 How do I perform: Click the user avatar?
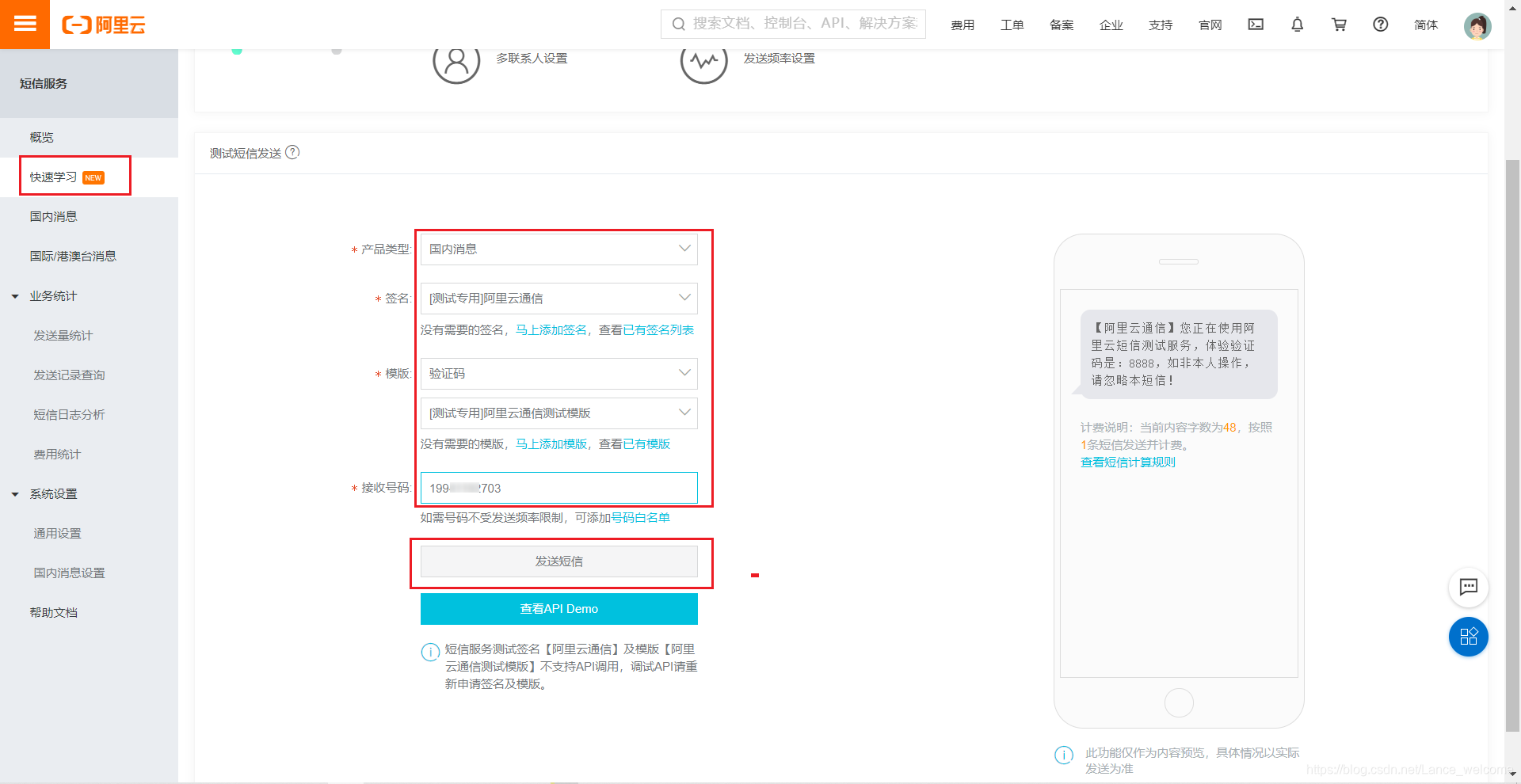[x=1477, y=25]
